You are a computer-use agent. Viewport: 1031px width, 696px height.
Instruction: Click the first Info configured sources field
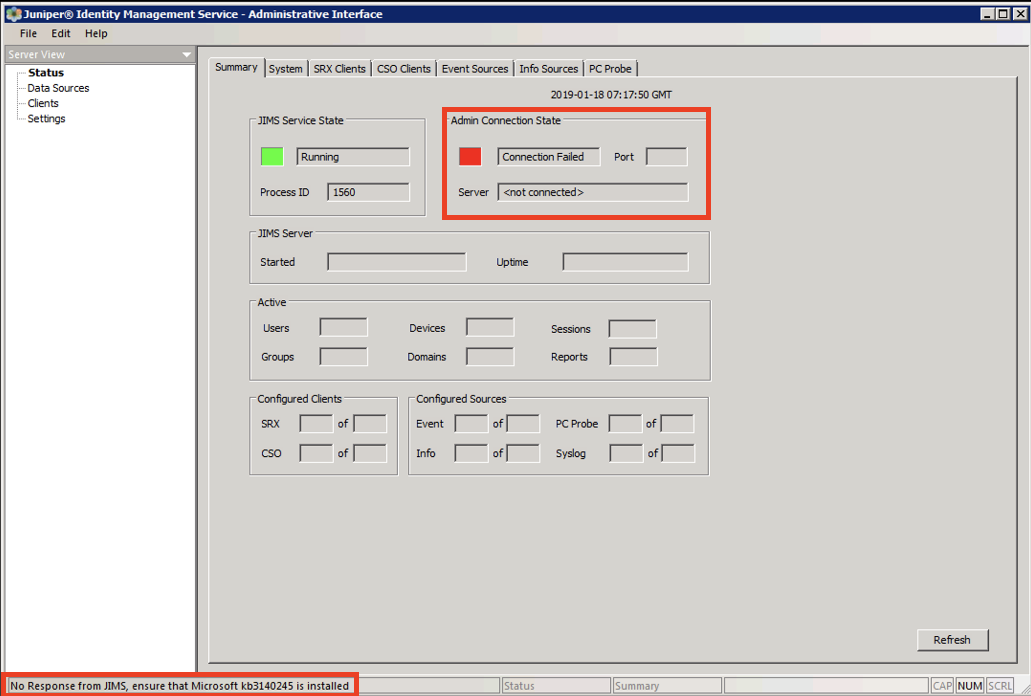(x=471, y=453)
